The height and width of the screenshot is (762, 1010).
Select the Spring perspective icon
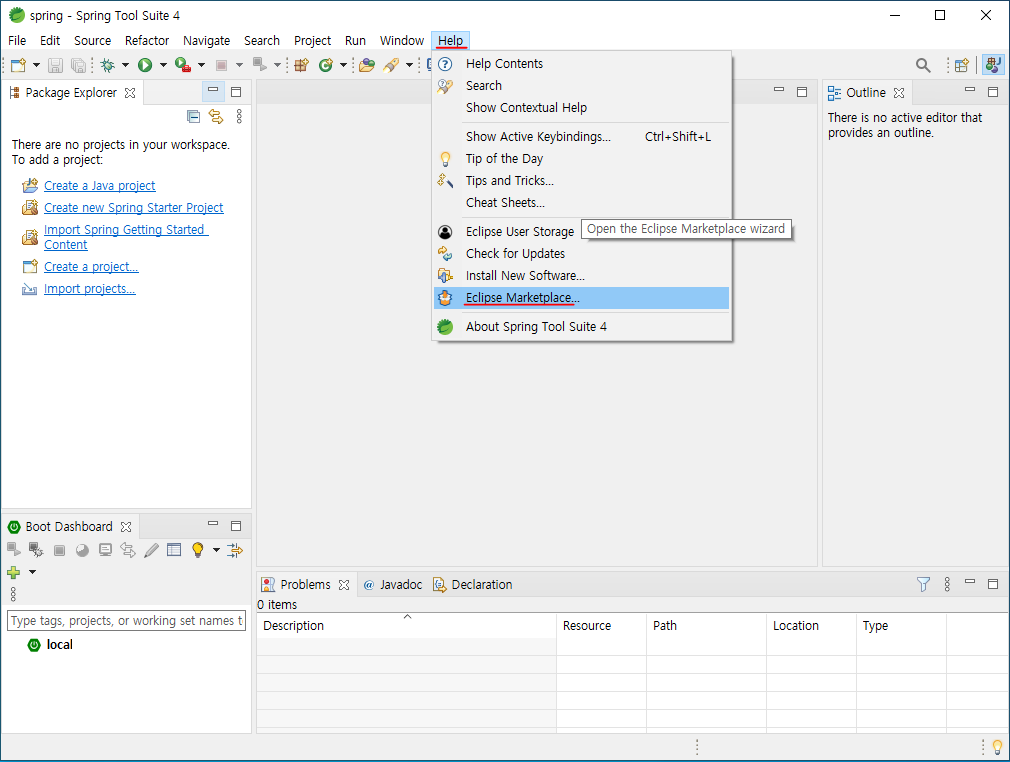993,65
